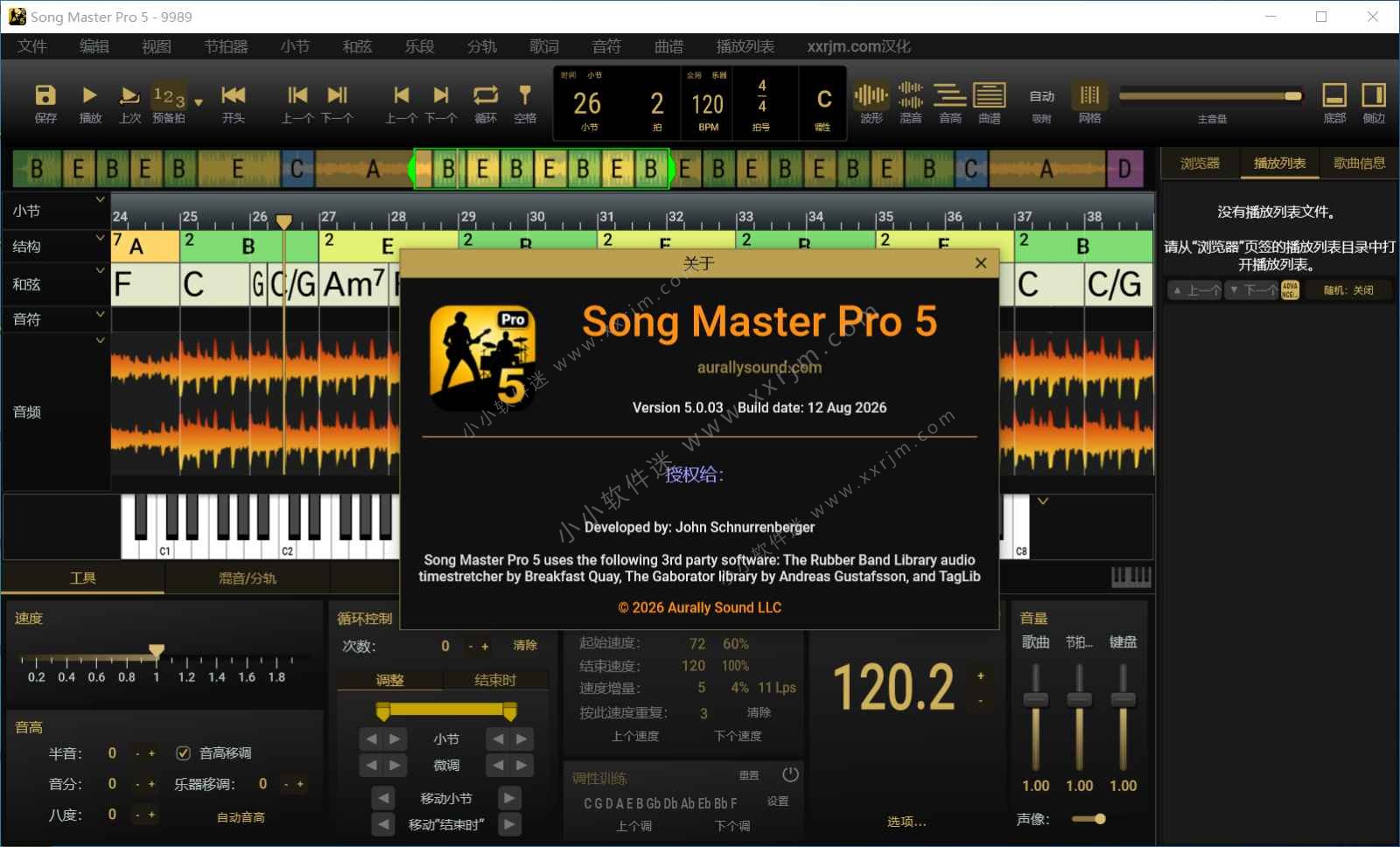The image size is (1400, 847).
Task: Select the 混音 mix view icon
Action: pyautogui.click(x=911, y=95)
